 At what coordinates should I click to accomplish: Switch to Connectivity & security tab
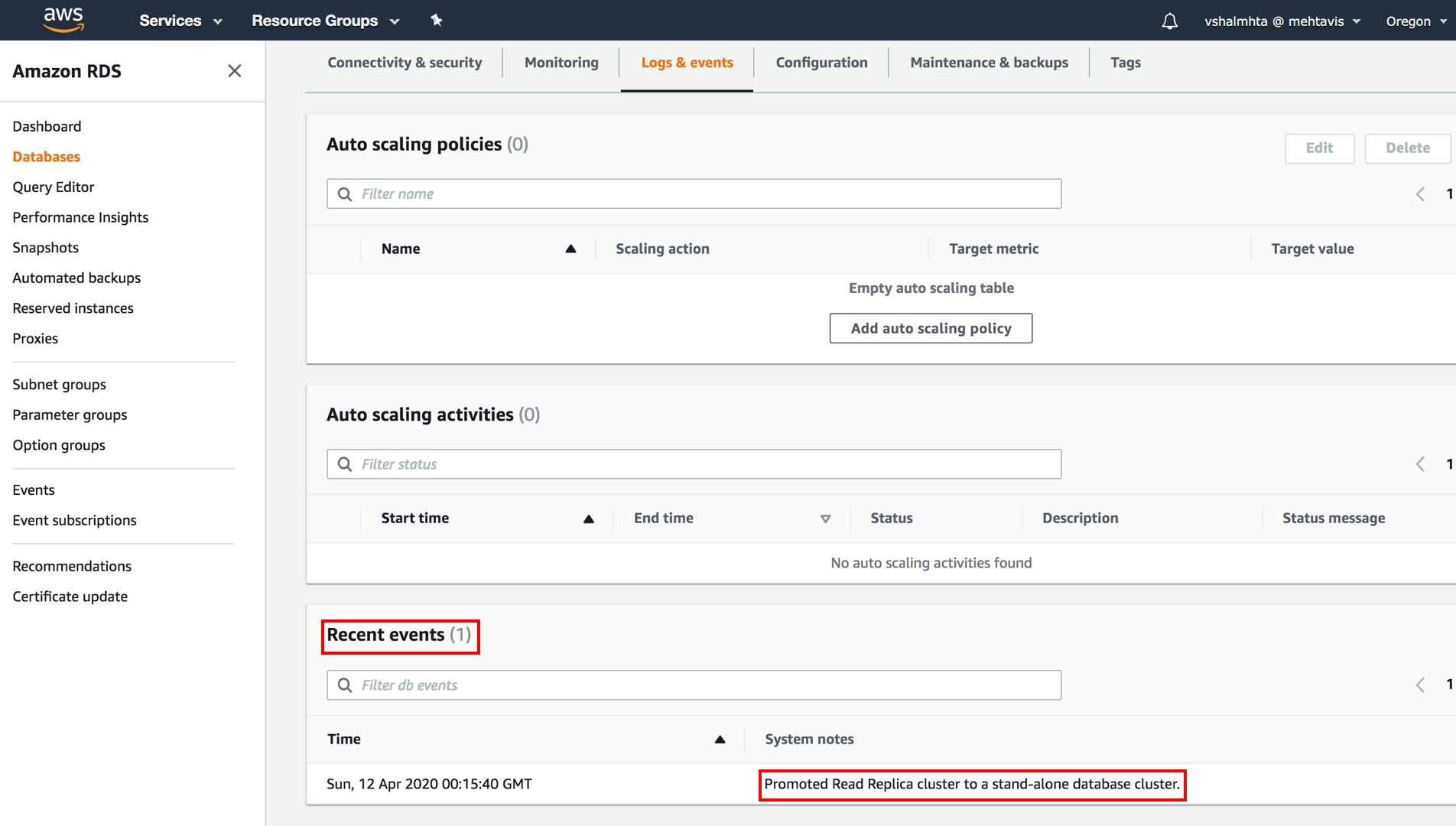(405, 63)
